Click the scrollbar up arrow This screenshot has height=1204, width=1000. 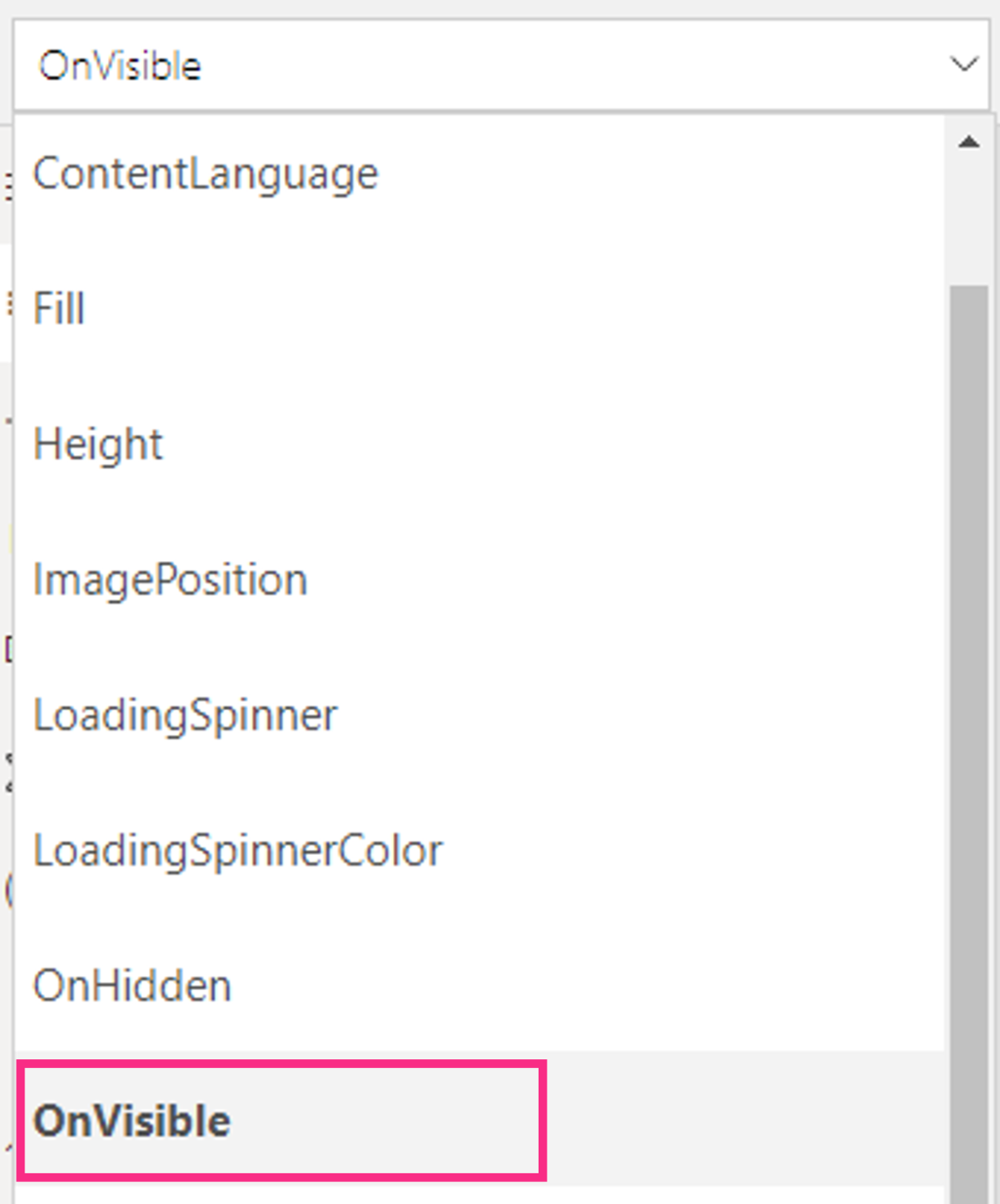tap(968, 139)
